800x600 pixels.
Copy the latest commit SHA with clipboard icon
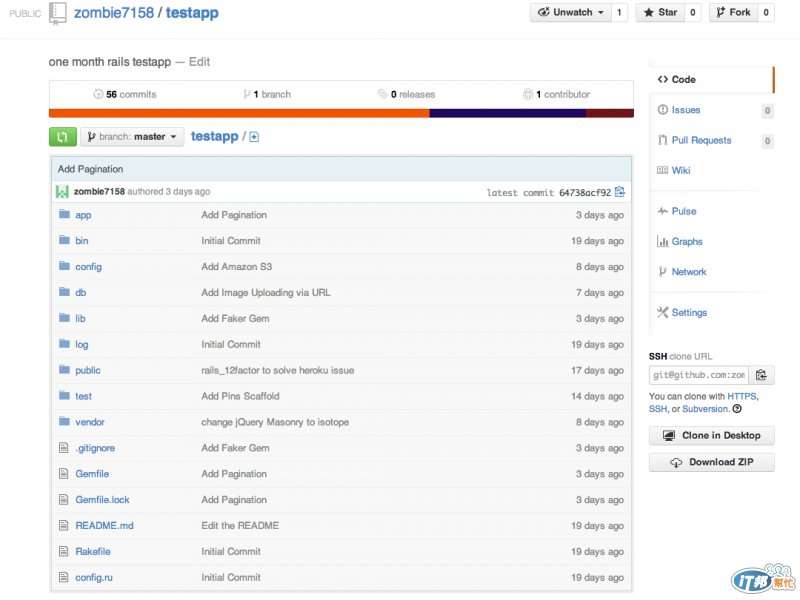620,192
